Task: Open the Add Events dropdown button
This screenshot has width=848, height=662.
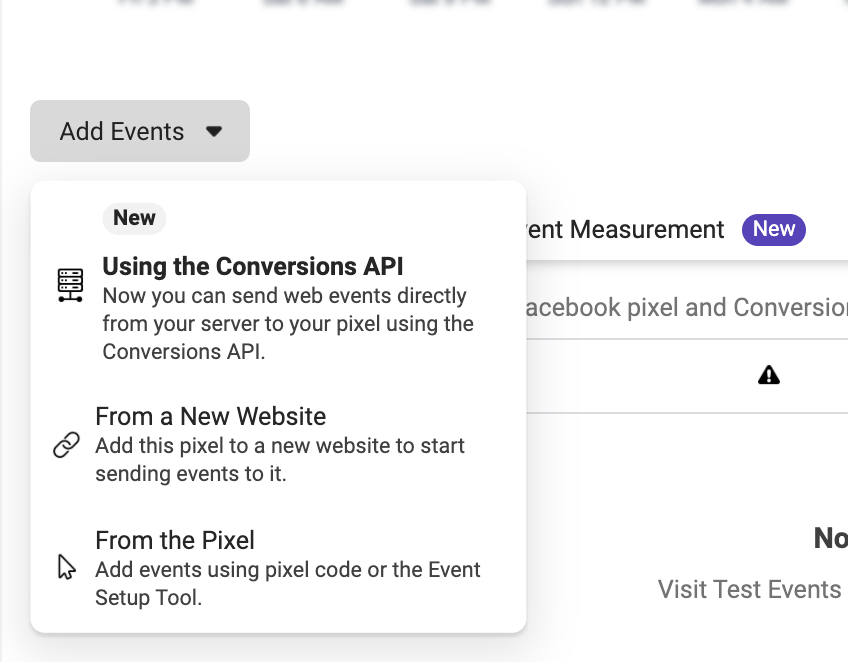Action: (x=140, y=131)
